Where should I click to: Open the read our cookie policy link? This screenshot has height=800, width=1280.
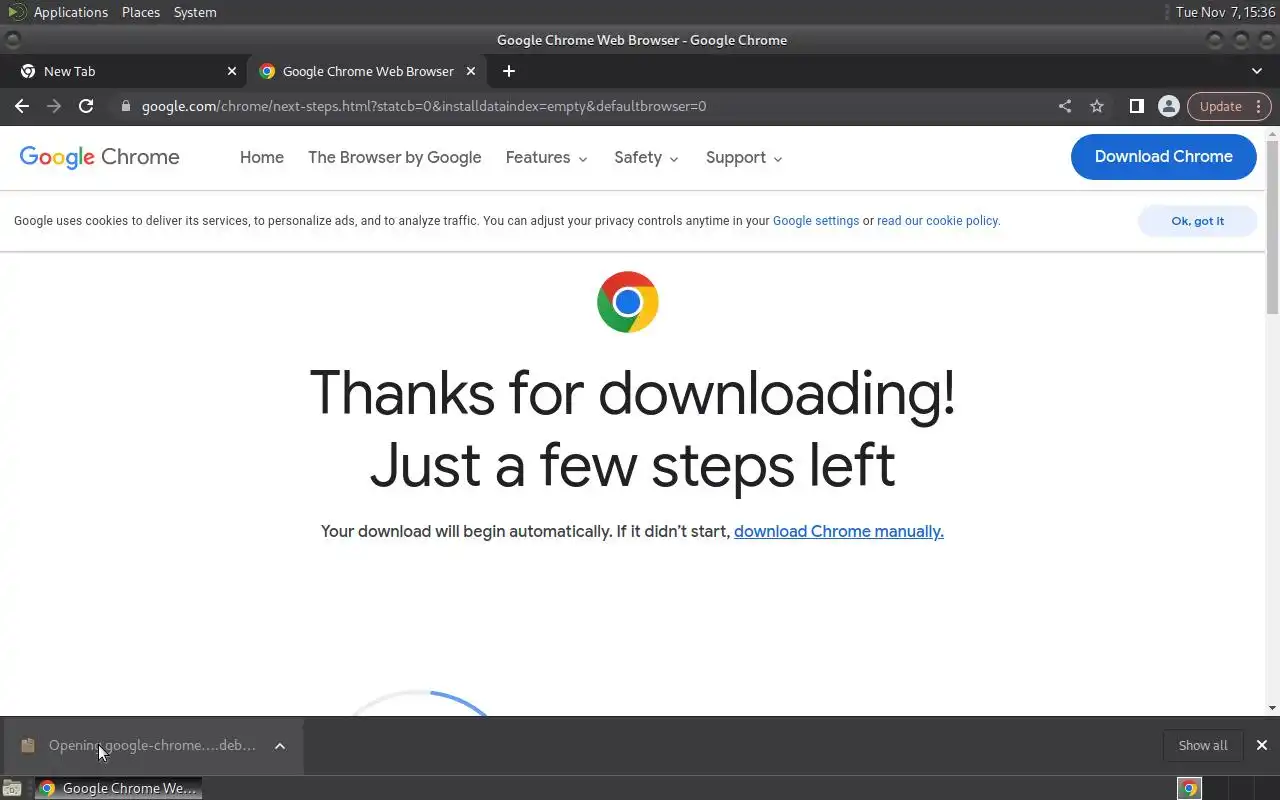pos(938,221)
